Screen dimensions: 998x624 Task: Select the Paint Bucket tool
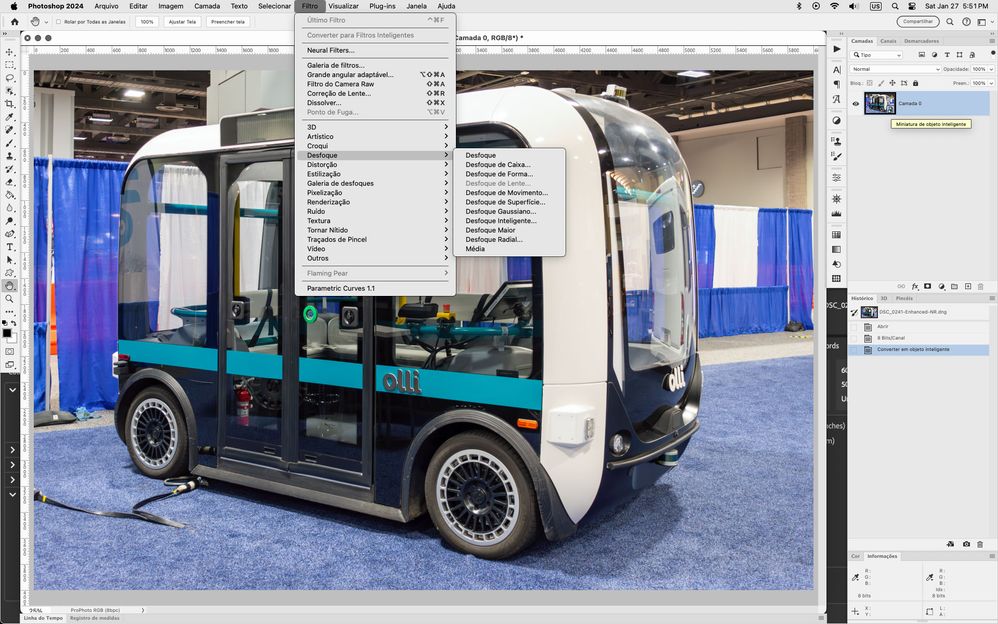9,195
